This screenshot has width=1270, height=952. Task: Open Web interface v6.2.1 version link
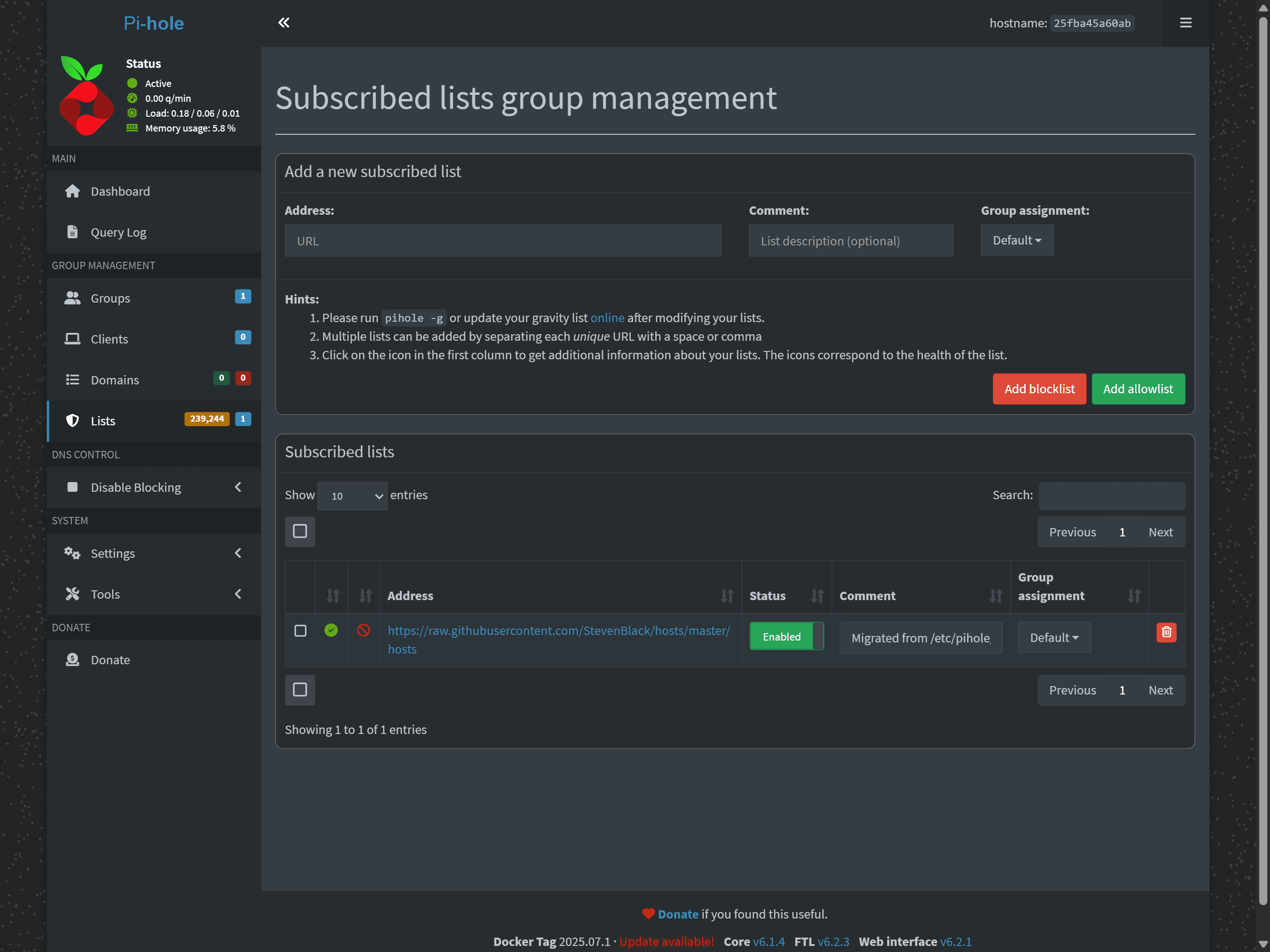tap(955, 941)
